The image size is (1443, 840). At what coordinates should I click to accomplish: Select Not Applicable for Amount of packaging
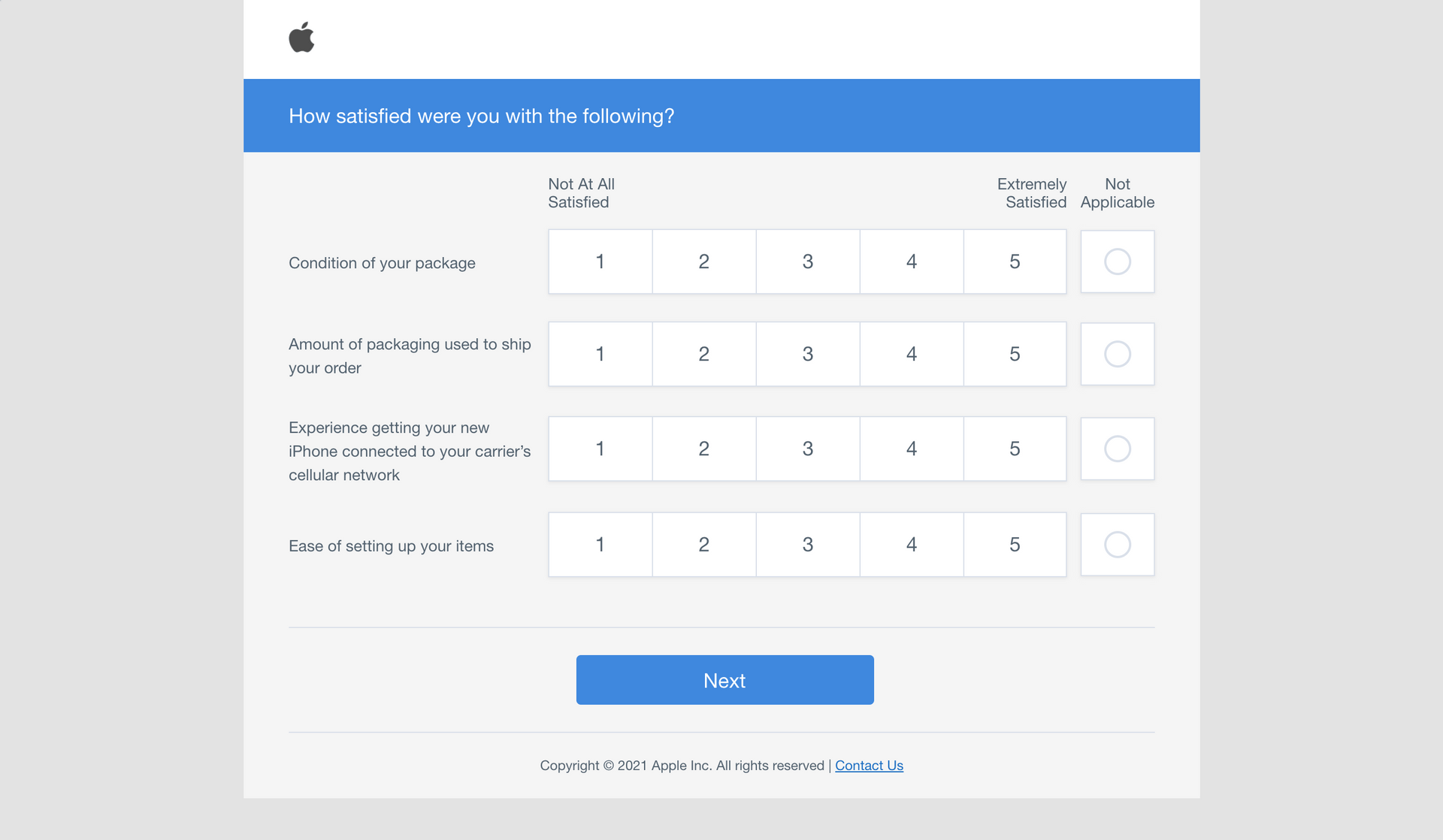1117,354
